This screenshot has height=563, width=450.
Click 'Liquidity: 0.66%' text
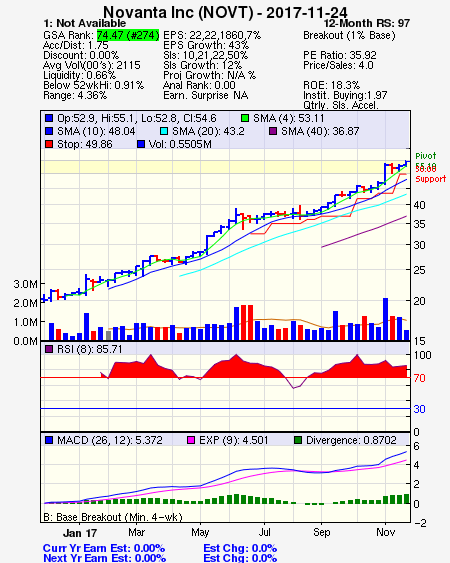pos(79,75)
